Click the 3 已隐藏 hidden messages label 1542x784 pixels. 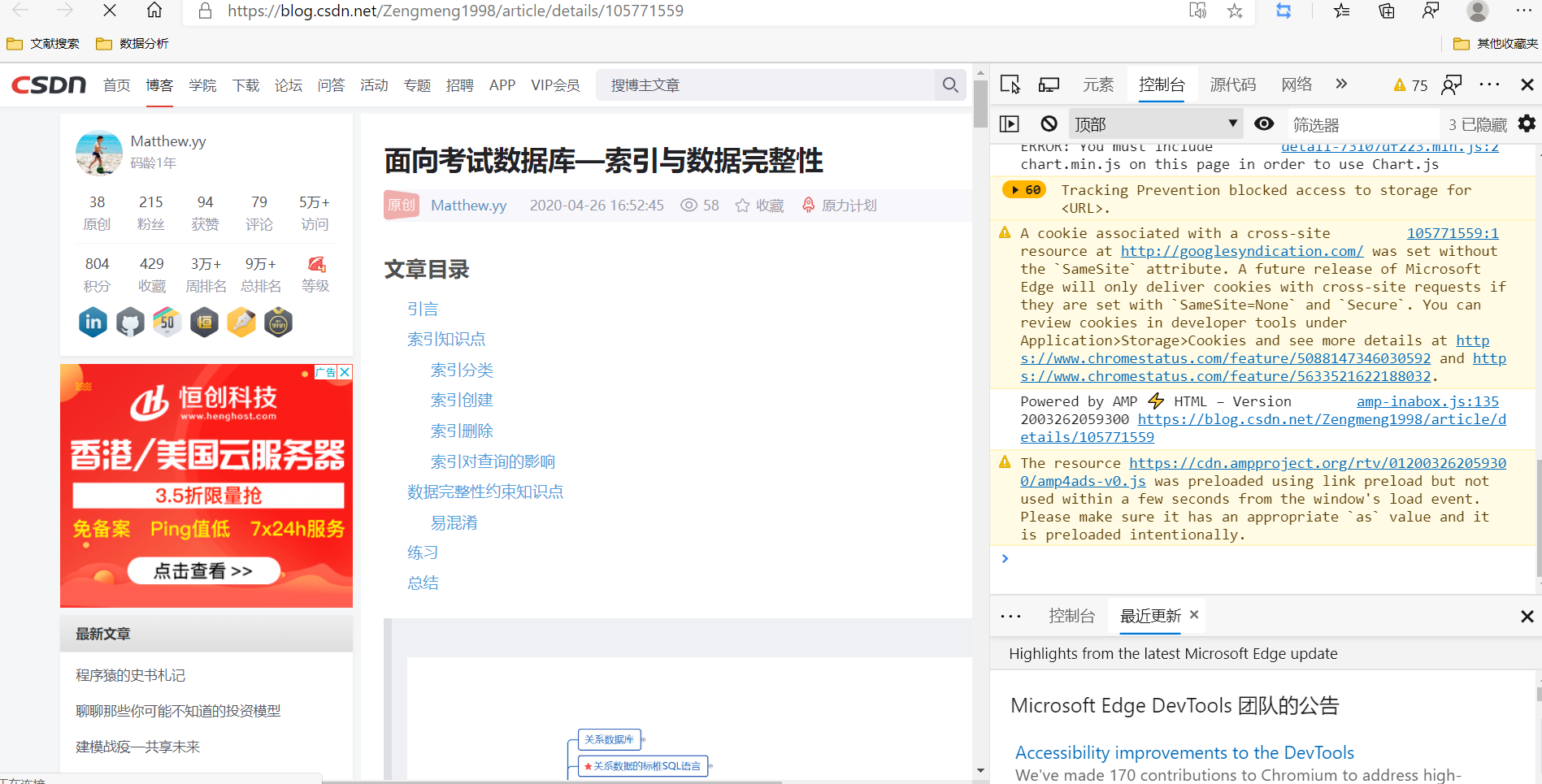point(1478,124)
